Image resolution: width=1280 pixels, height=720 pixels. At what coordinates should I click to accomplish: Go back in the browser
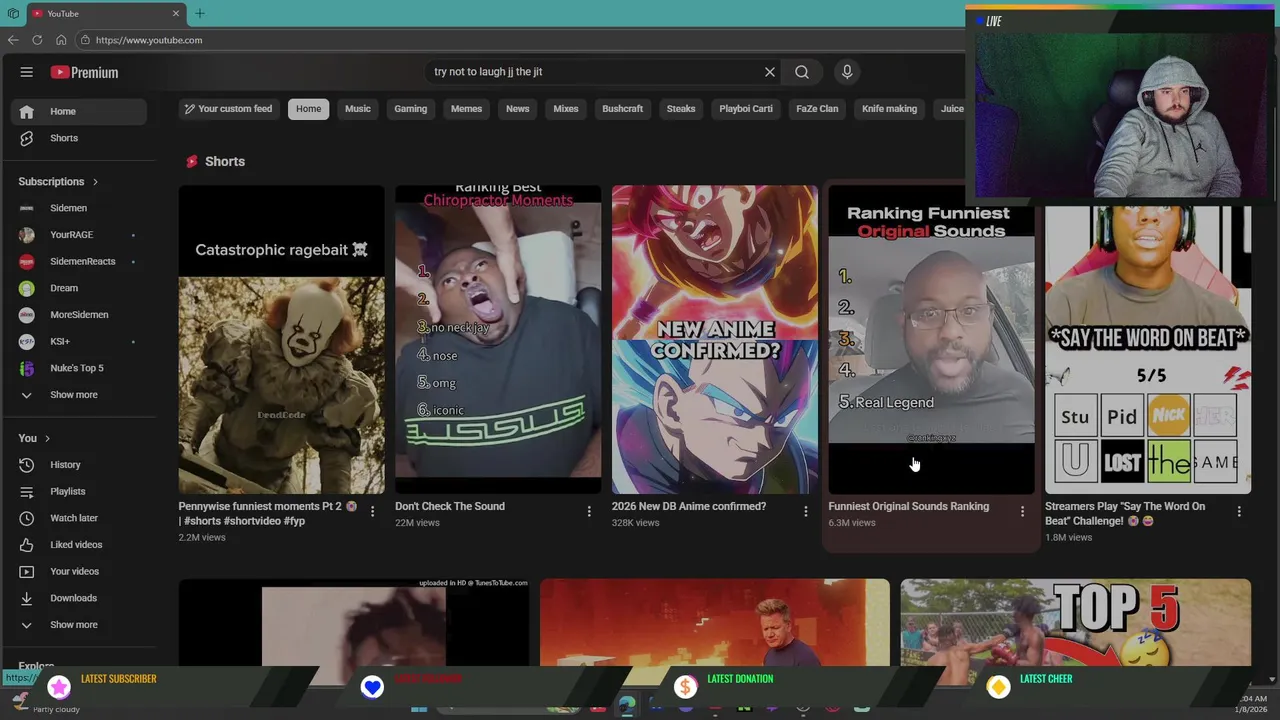[13, 40]
